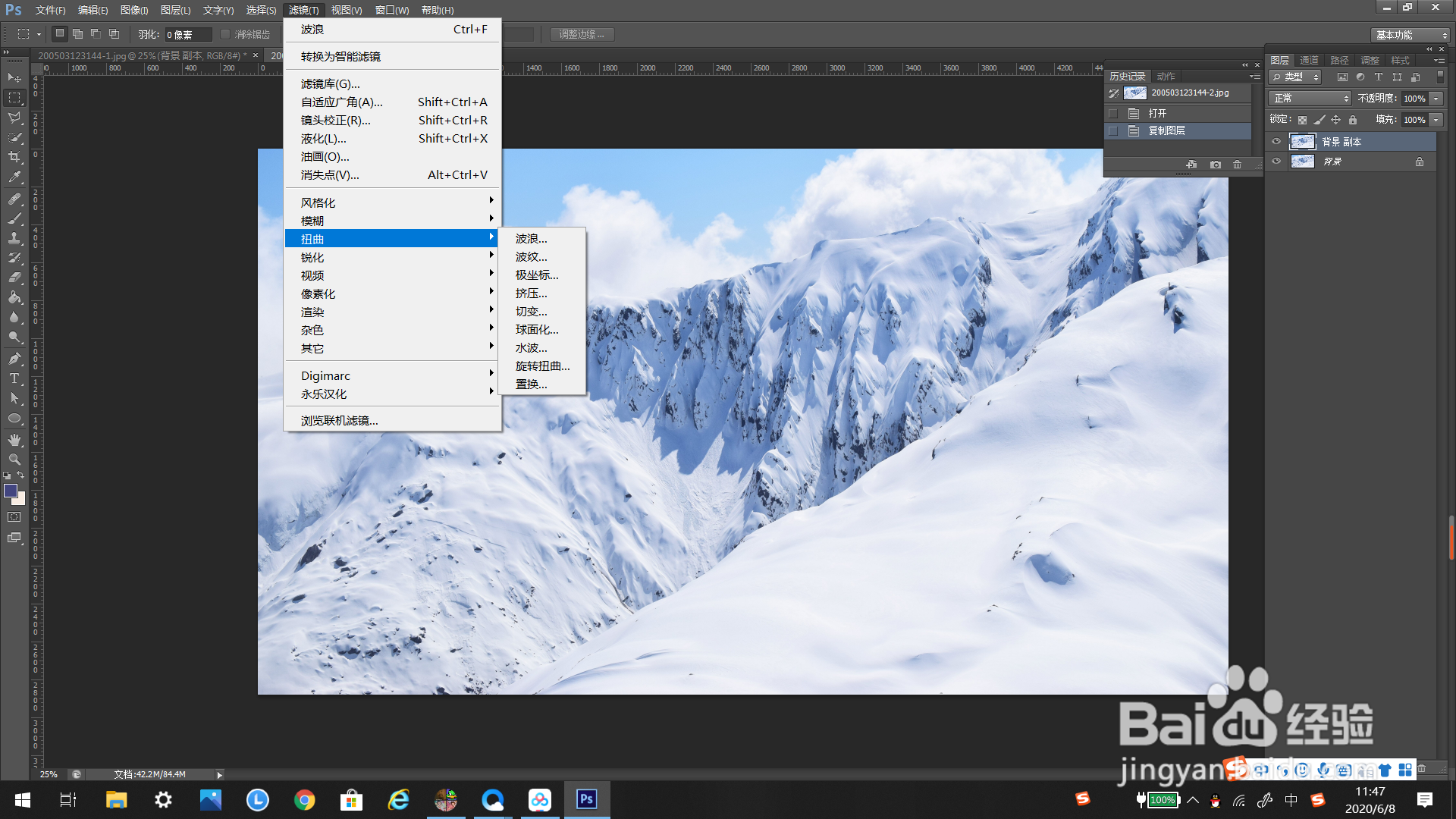Image resolution: width=1456 pixels, height=819 pixels.
Task: Hide the 背景 副本 layer
Action: 1276,142
